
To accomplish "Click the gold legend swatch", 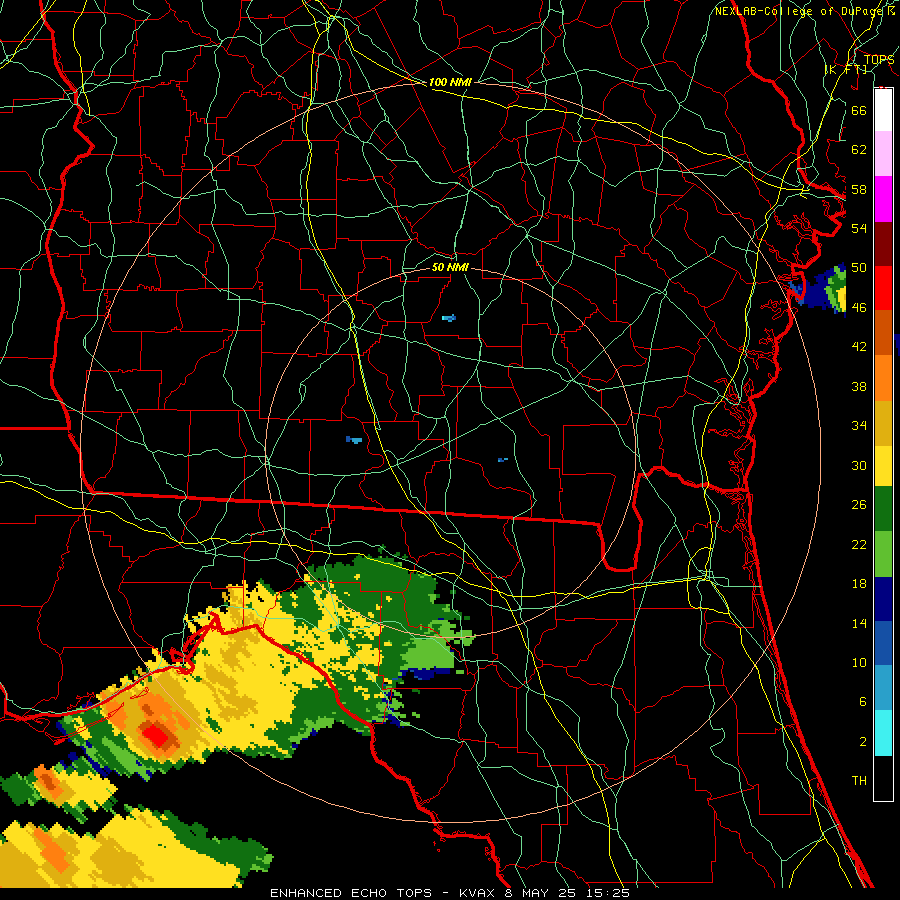I will click(883, 423).
